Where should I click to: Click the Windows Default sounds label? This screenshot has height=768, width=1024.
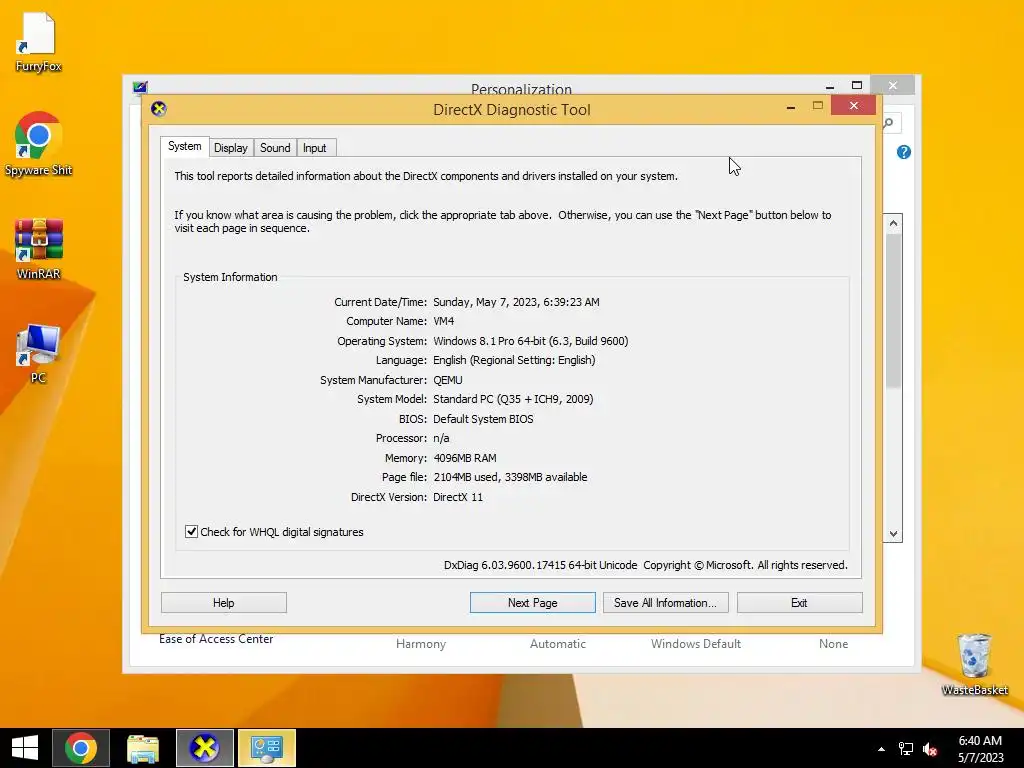pyautogui.click(x=696, y=644)
